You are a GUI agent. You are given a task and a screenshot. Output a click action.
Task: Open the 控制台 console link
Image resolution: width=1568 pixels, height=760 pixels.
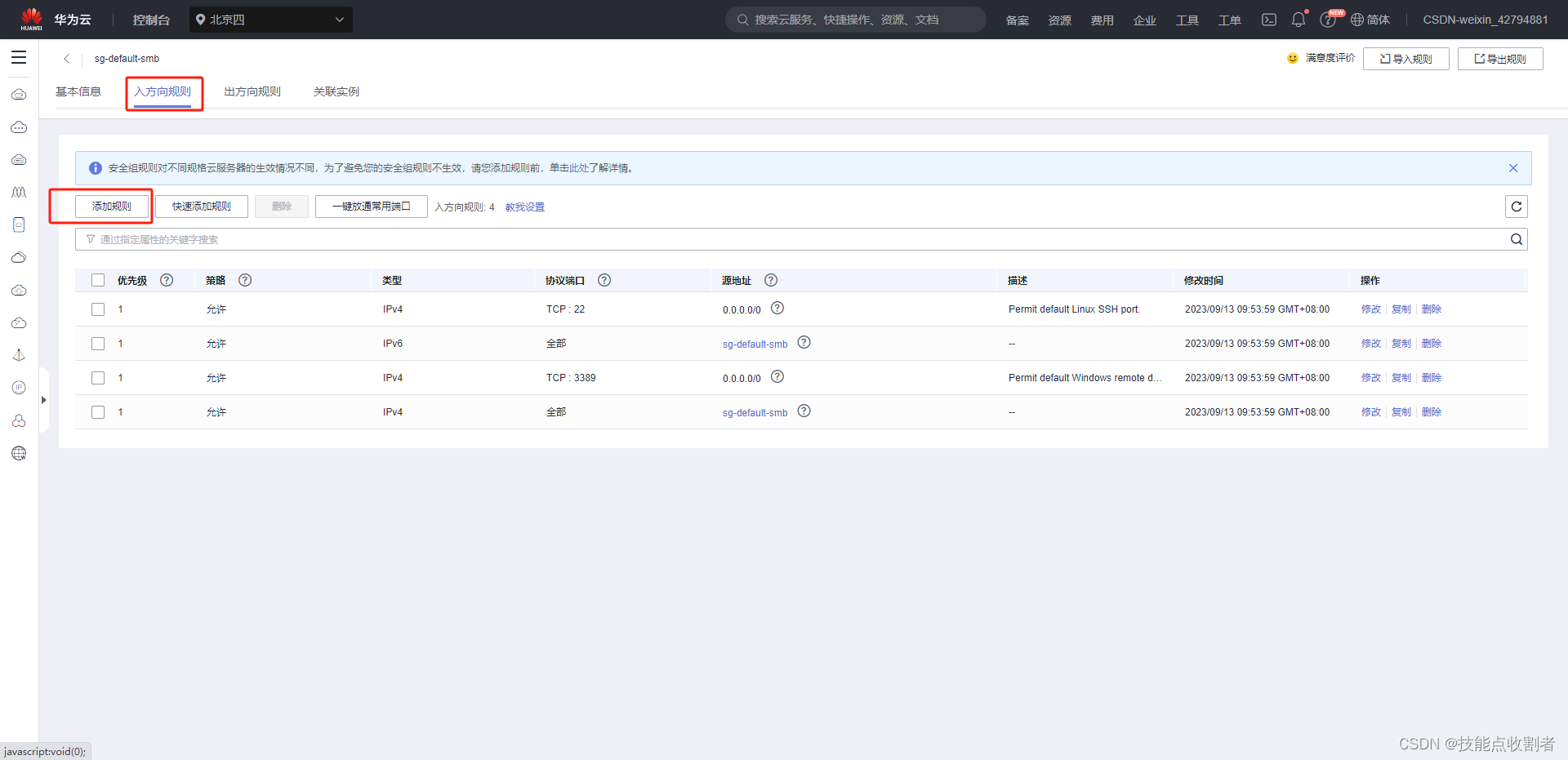[151, 20]
